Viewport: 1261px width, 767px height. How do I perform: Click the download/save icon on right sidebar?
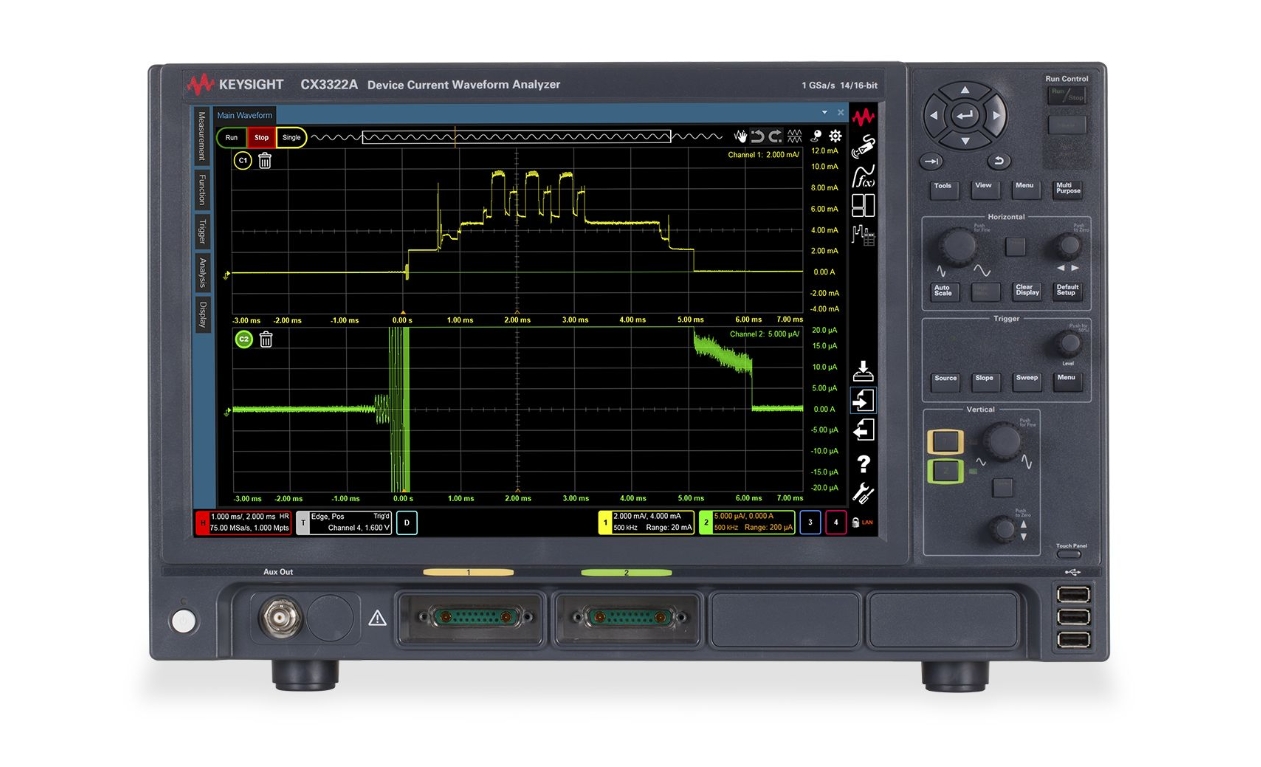click(863, 371)
